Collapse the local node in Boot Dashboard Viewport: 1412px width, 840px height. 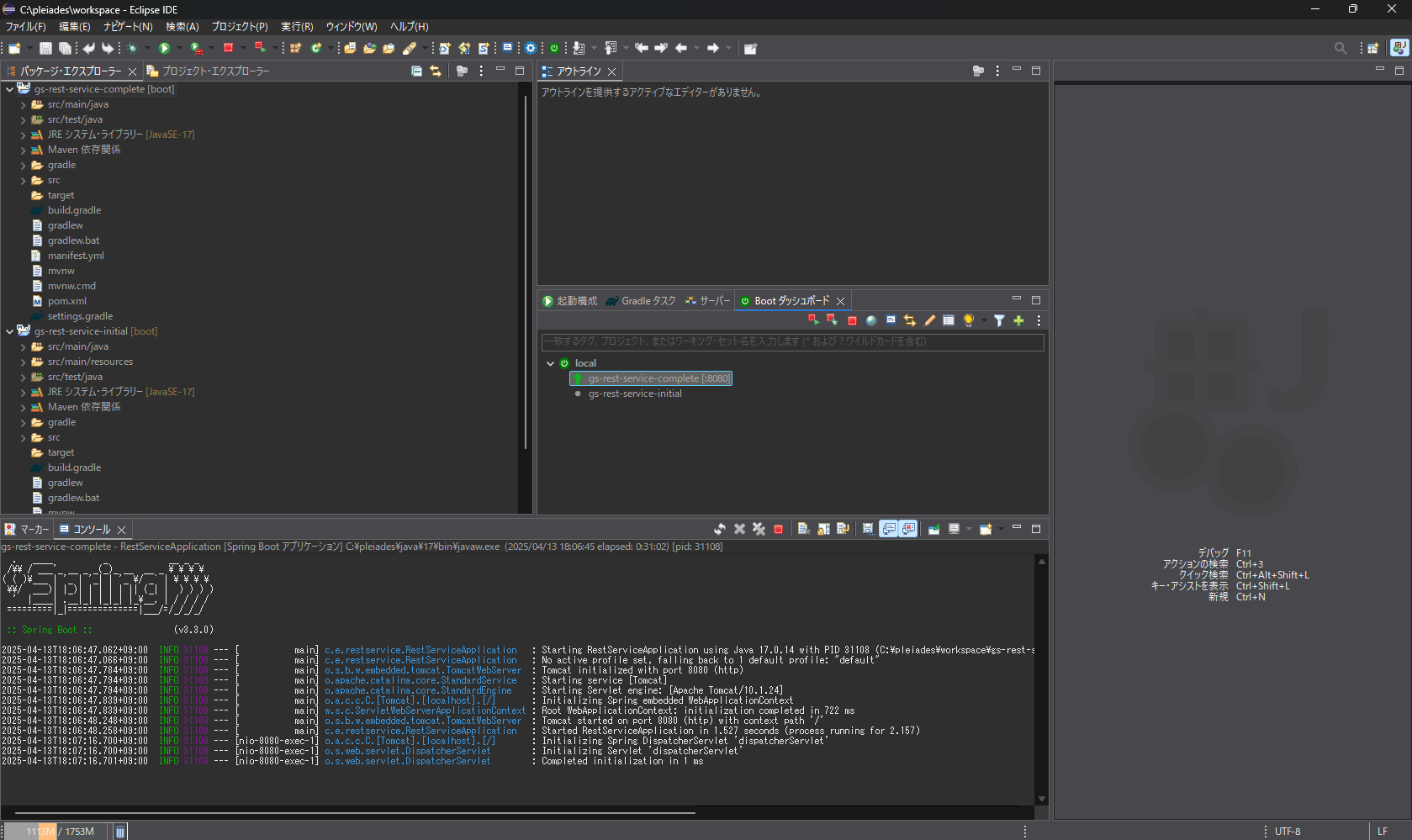click(x=551, y=363)
